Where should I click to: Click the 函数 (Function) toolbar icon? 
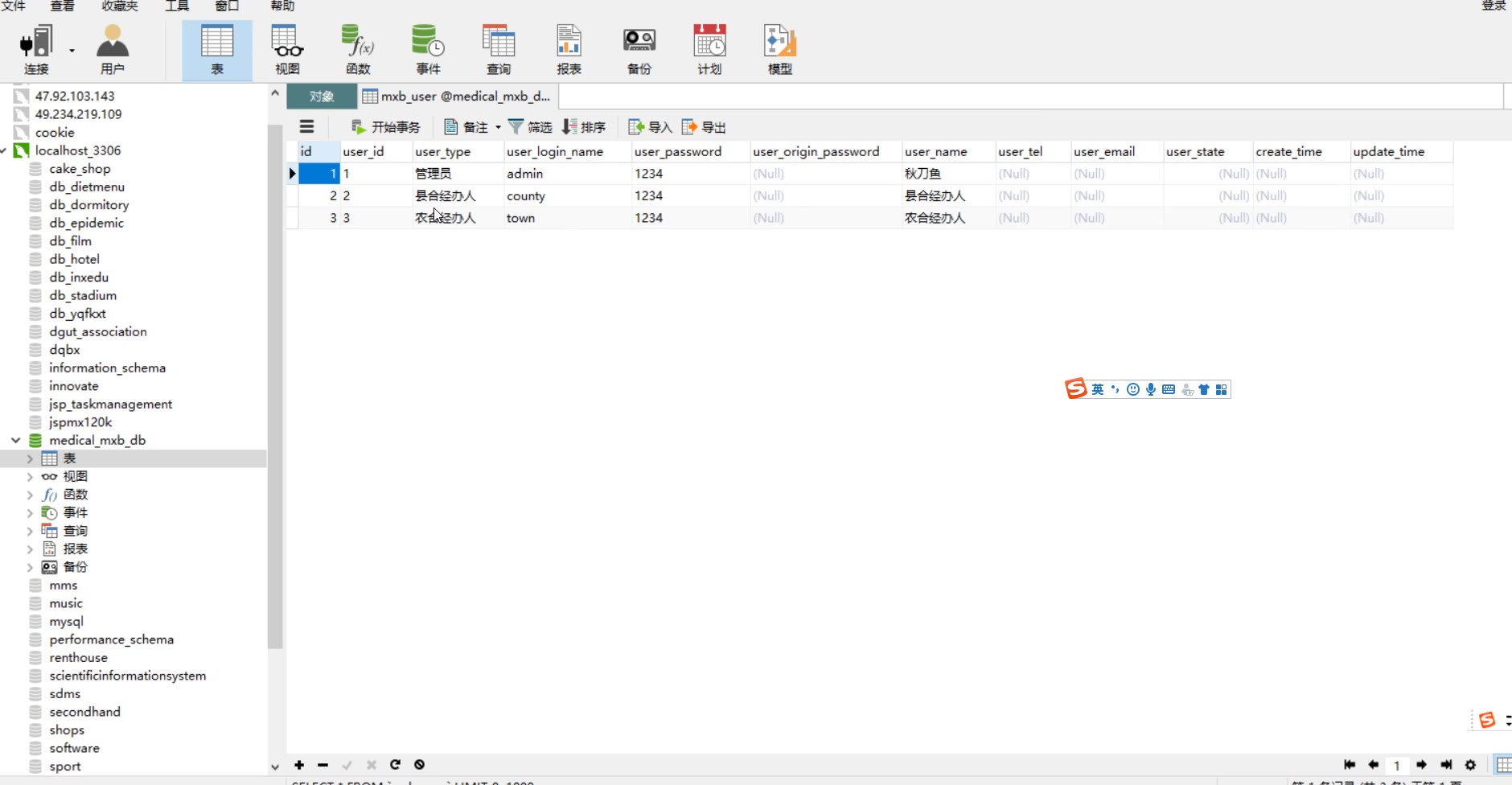tap(358, 49)
